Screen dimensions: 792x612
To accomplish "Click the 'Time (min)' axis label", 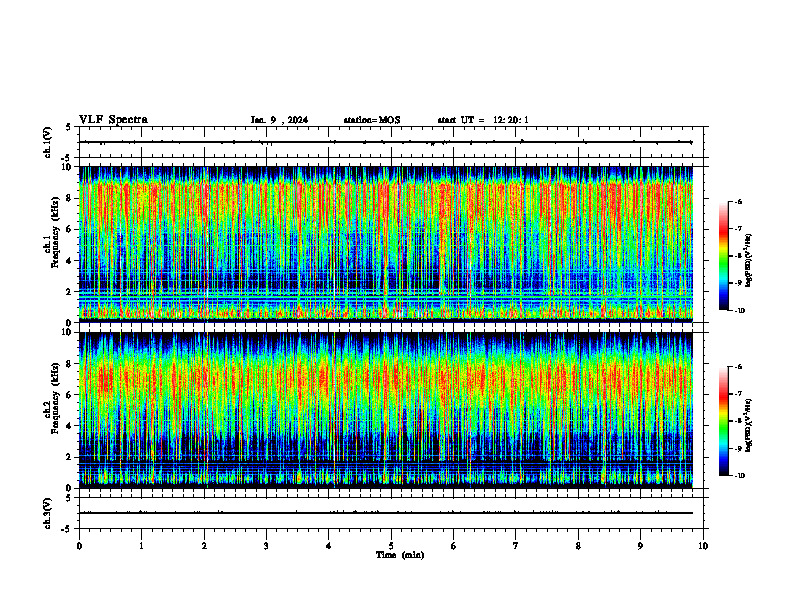I will [x=400, y=555].
